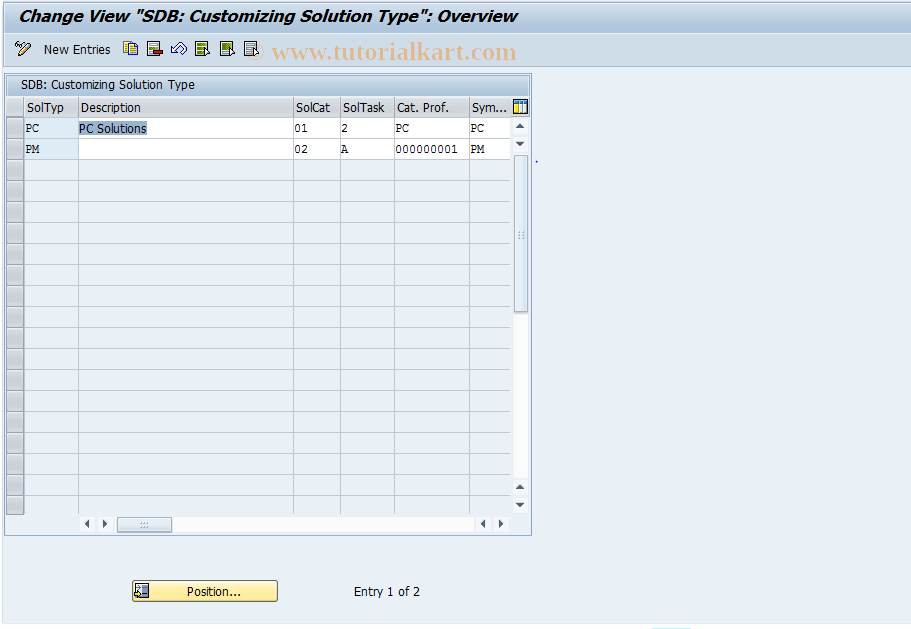The image size is (911, 629).
Task: Click the Deselect All icon
Action: 251,49
